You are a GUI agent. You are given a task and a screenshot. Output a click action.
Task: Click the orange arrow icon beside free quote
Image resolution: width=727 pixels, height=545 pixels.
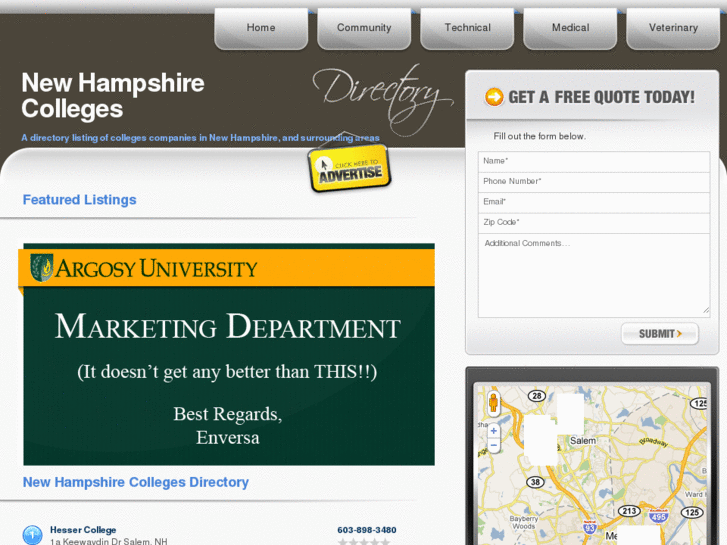click(494, 97)
